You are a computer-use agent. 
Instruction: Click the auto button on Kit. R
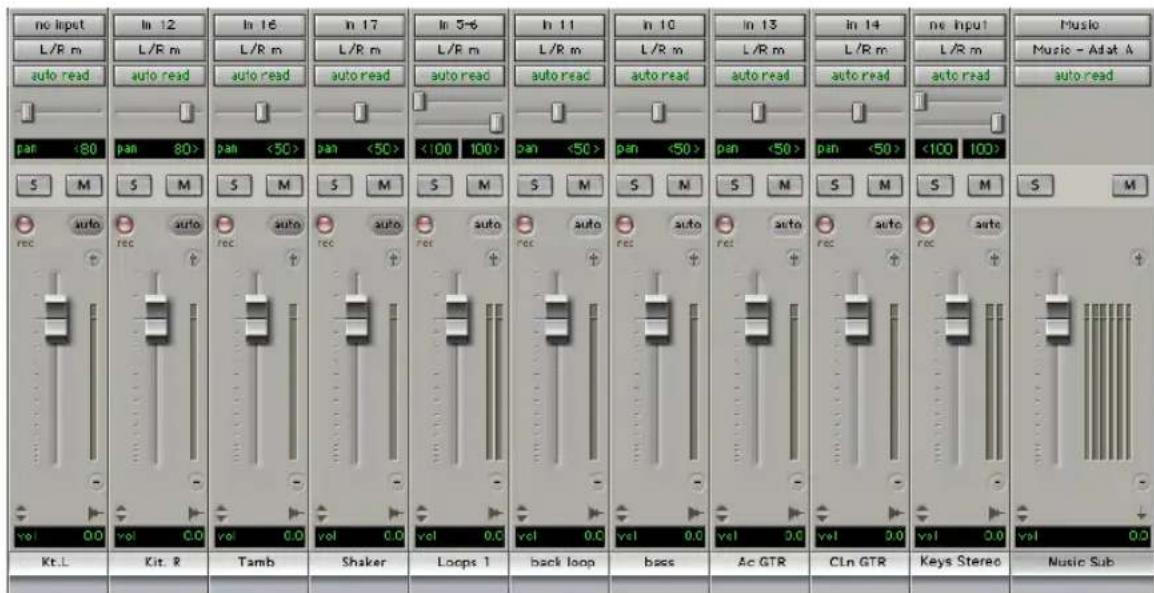(188, 224)
